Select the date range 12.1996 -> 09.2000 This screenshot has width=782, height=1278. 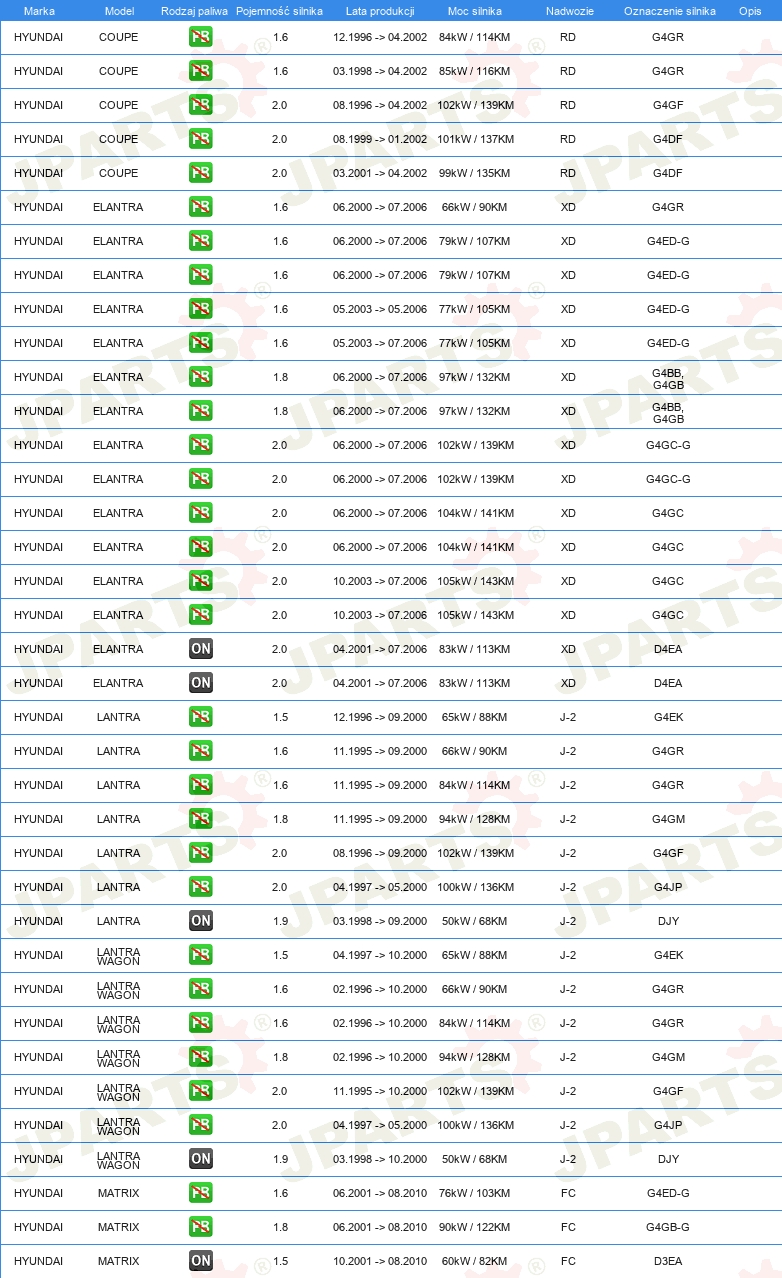[x=380, y=717]
